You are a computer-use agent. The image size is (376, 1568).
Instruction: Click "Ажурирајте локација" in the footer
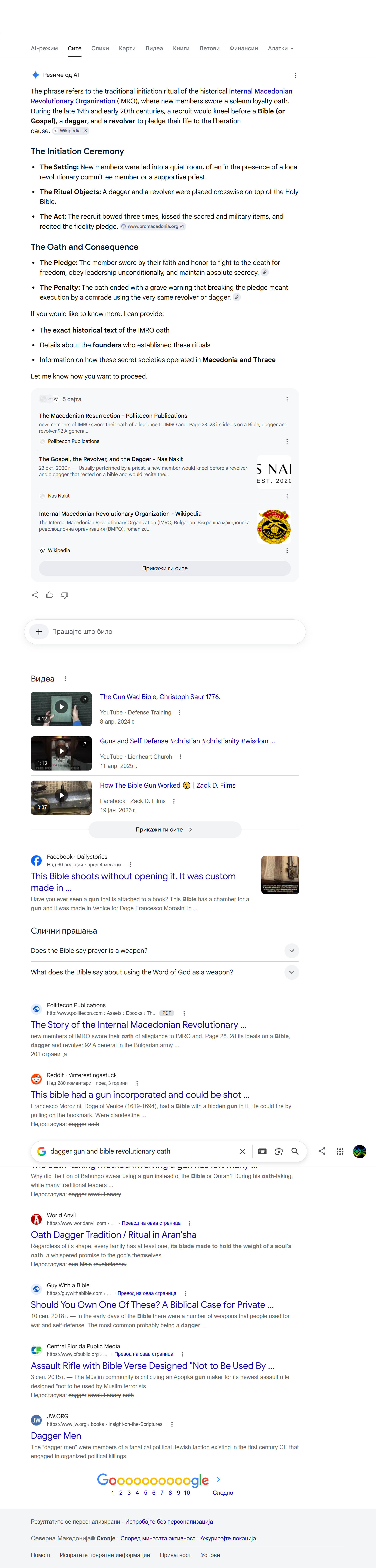(x=228, y=1538)
